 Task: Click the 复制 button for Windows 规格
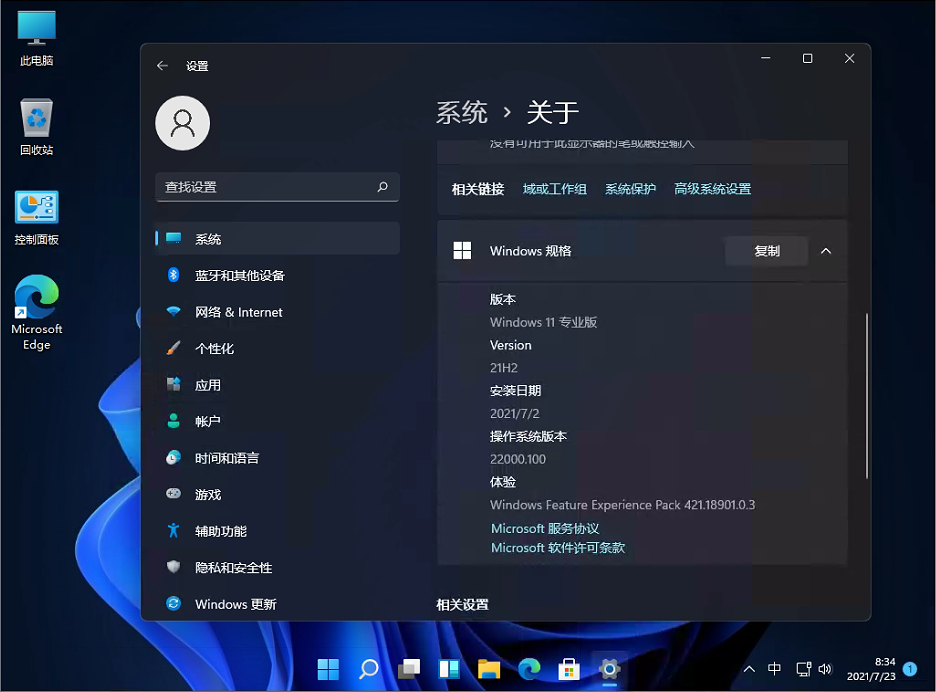766,251
